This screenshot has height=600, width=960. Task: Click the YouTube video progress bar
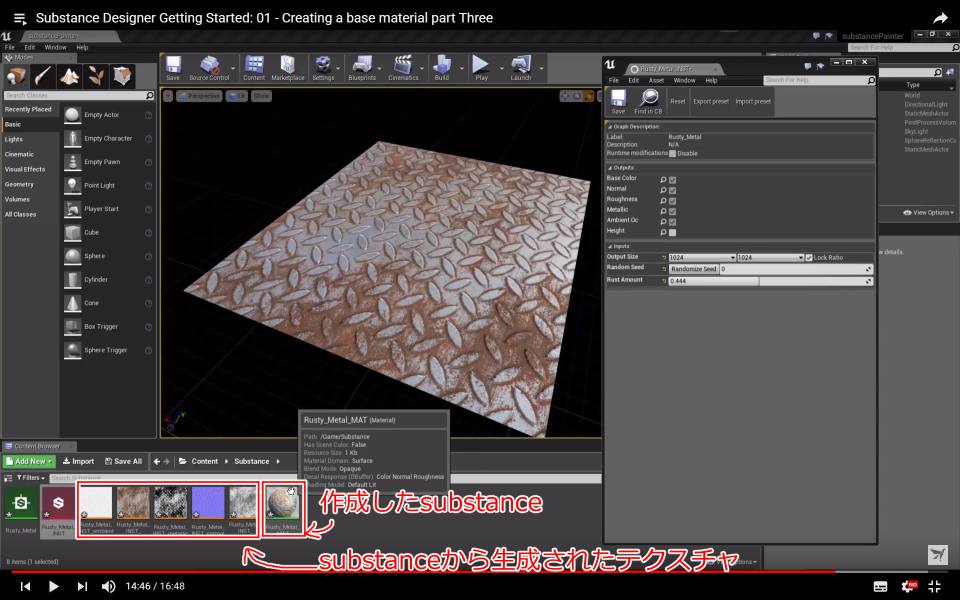[x=480, y=572]
